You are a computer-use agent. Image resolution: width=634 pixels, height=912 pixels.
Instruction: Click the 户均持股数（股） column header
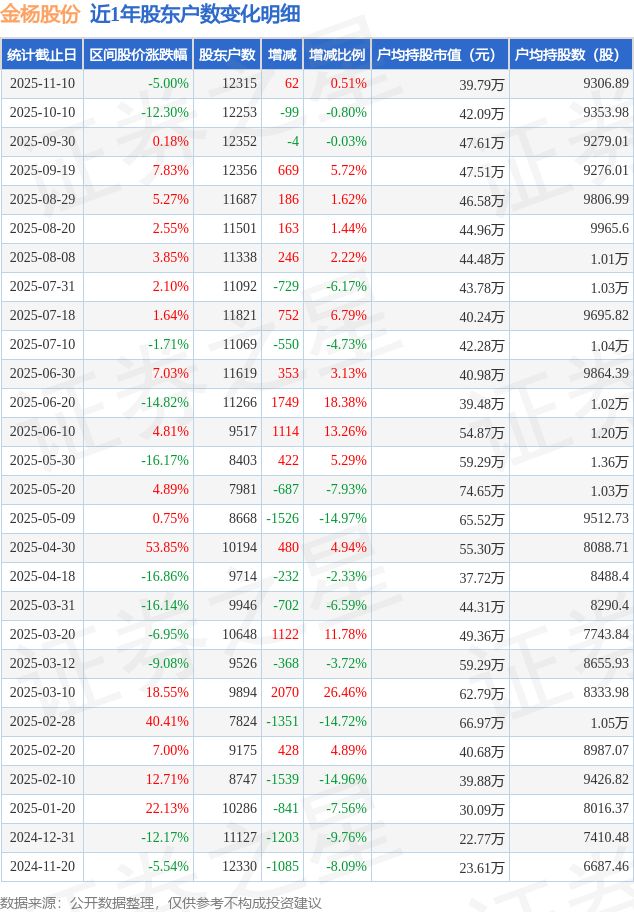pos(571,55)
